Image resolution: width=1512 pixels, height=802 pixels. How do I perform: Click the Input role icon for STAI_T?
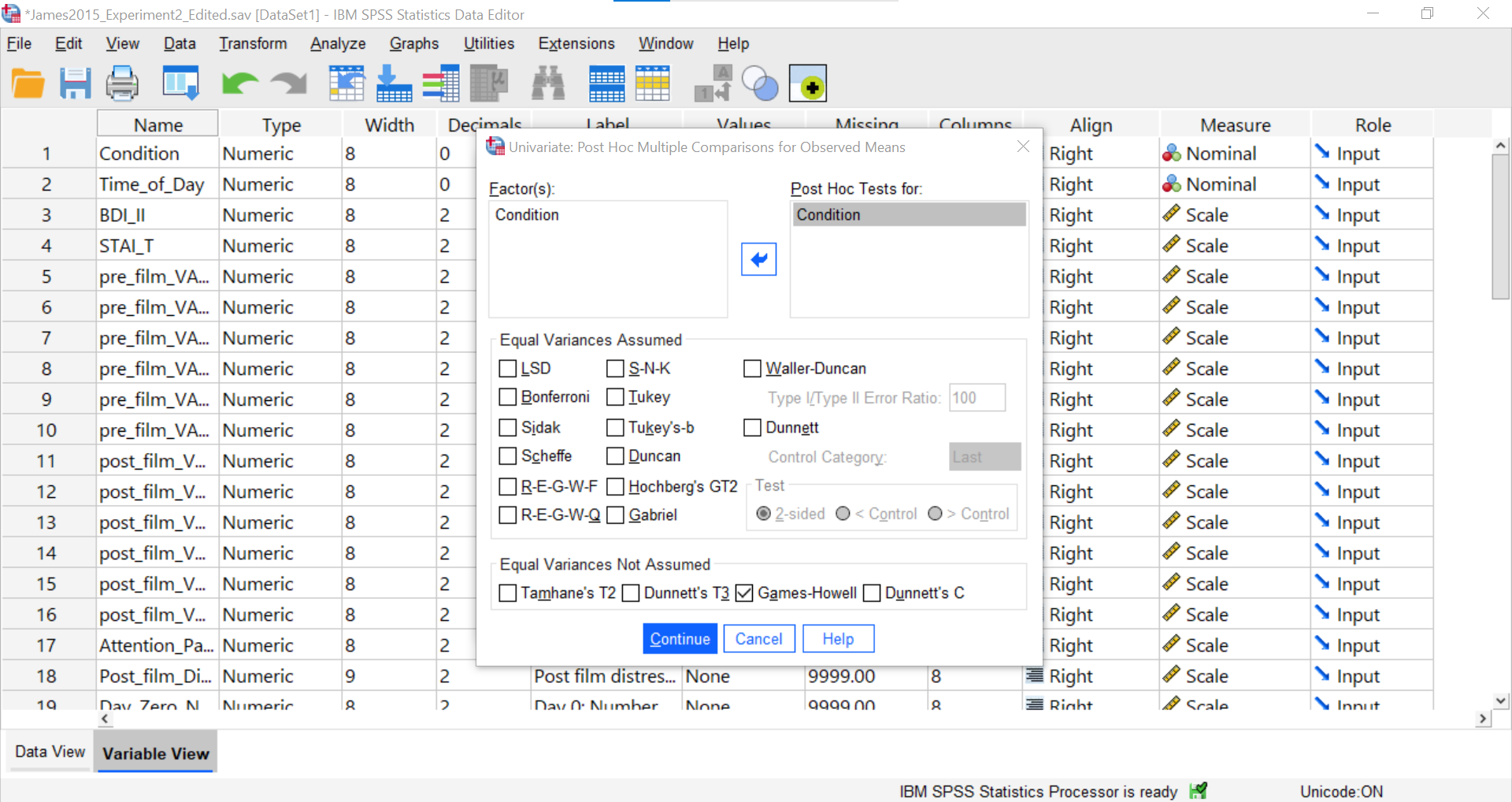pyautogui.click(x=1322, y=245)
